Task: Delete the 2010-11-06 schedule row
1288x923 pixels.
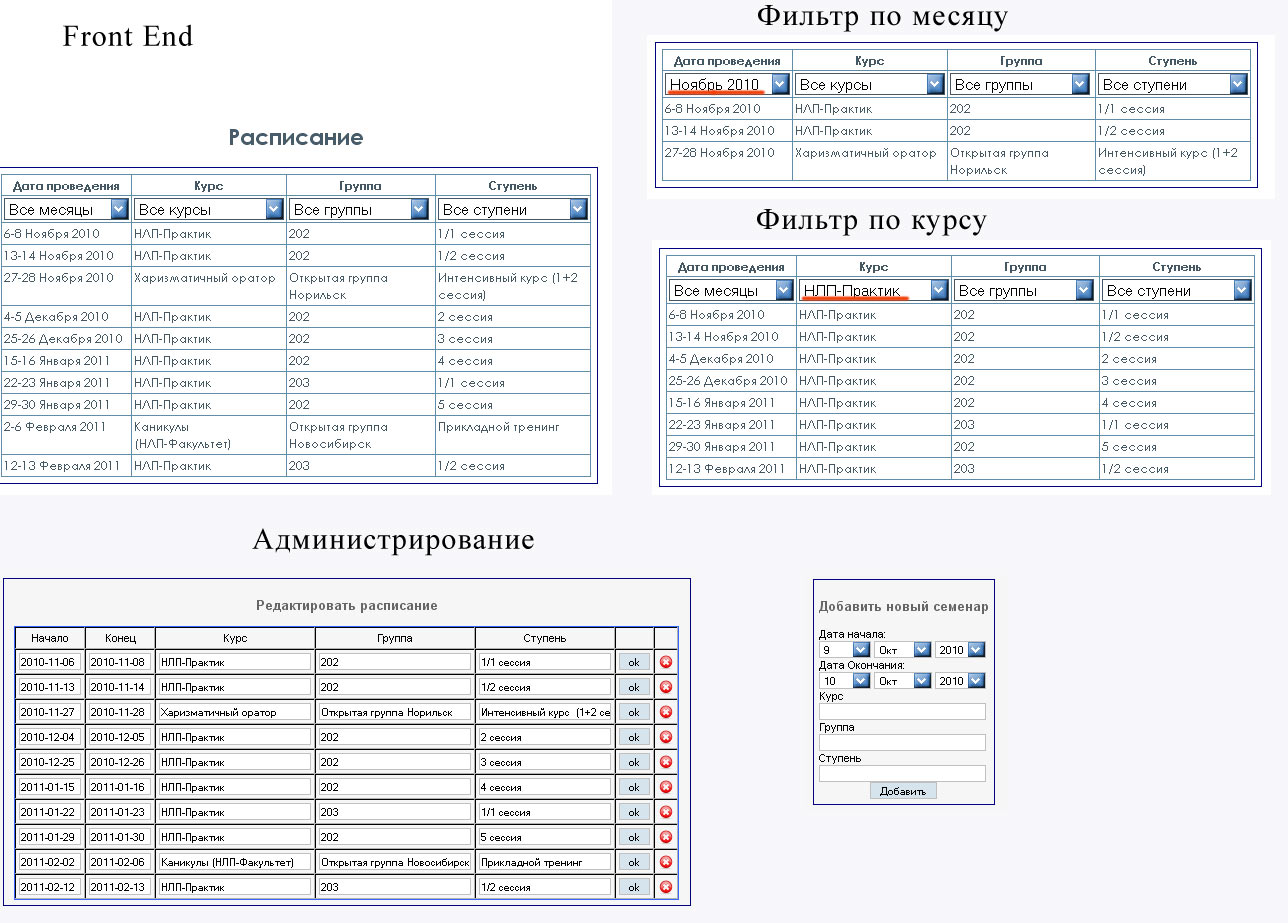Action: pos(666,662)
